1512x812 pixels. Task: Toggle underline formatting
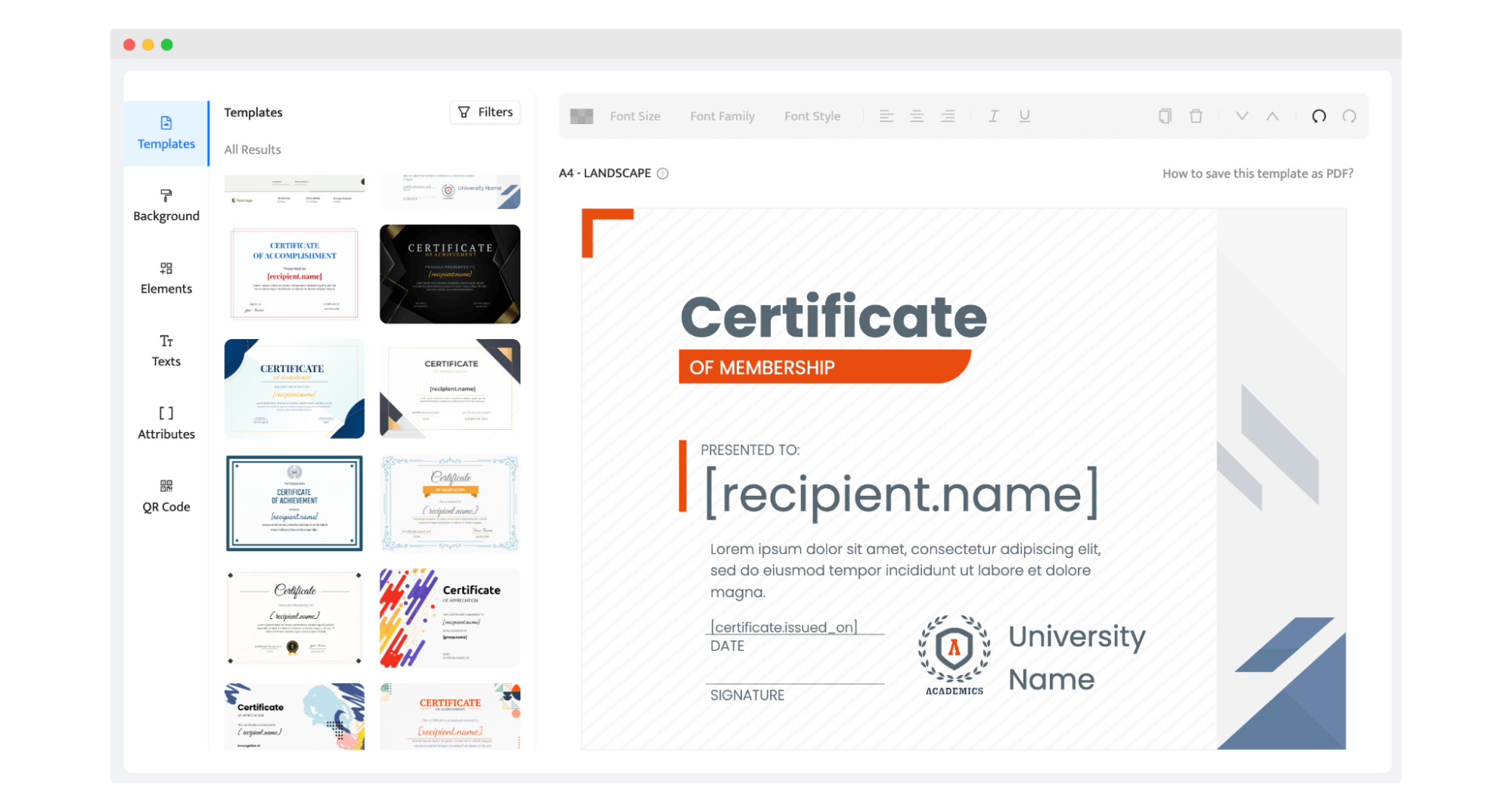tap(1024, 116)
